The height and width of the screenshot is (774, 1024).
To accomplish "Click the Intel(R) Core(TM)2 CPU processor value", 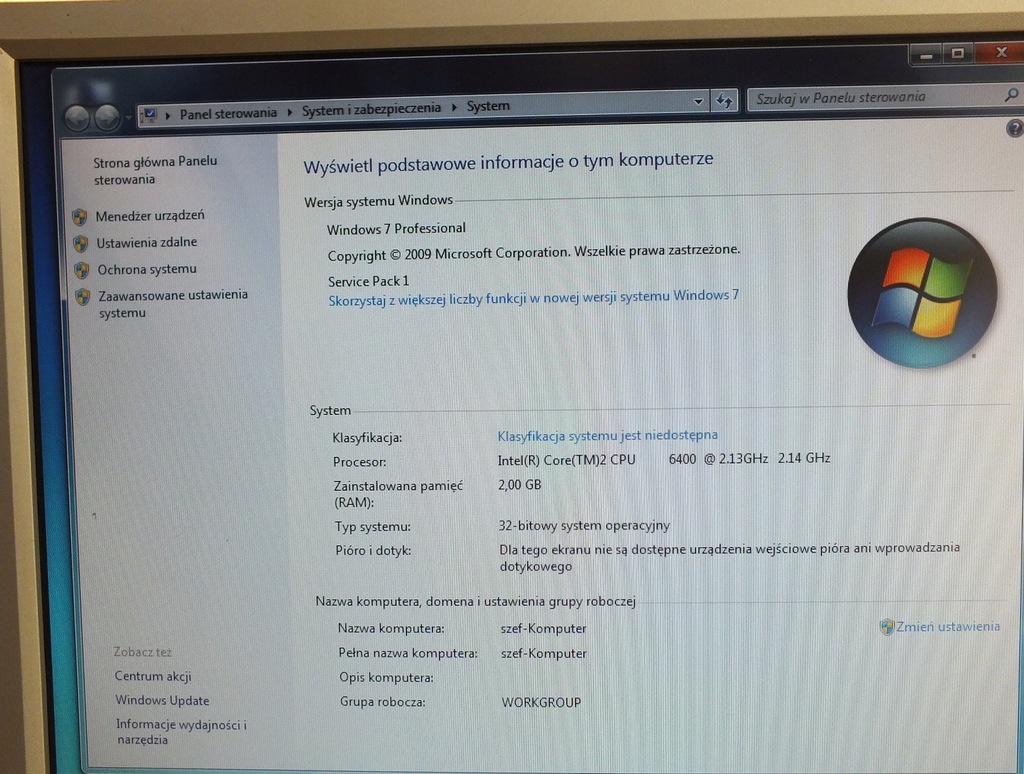I will [664, 459].
